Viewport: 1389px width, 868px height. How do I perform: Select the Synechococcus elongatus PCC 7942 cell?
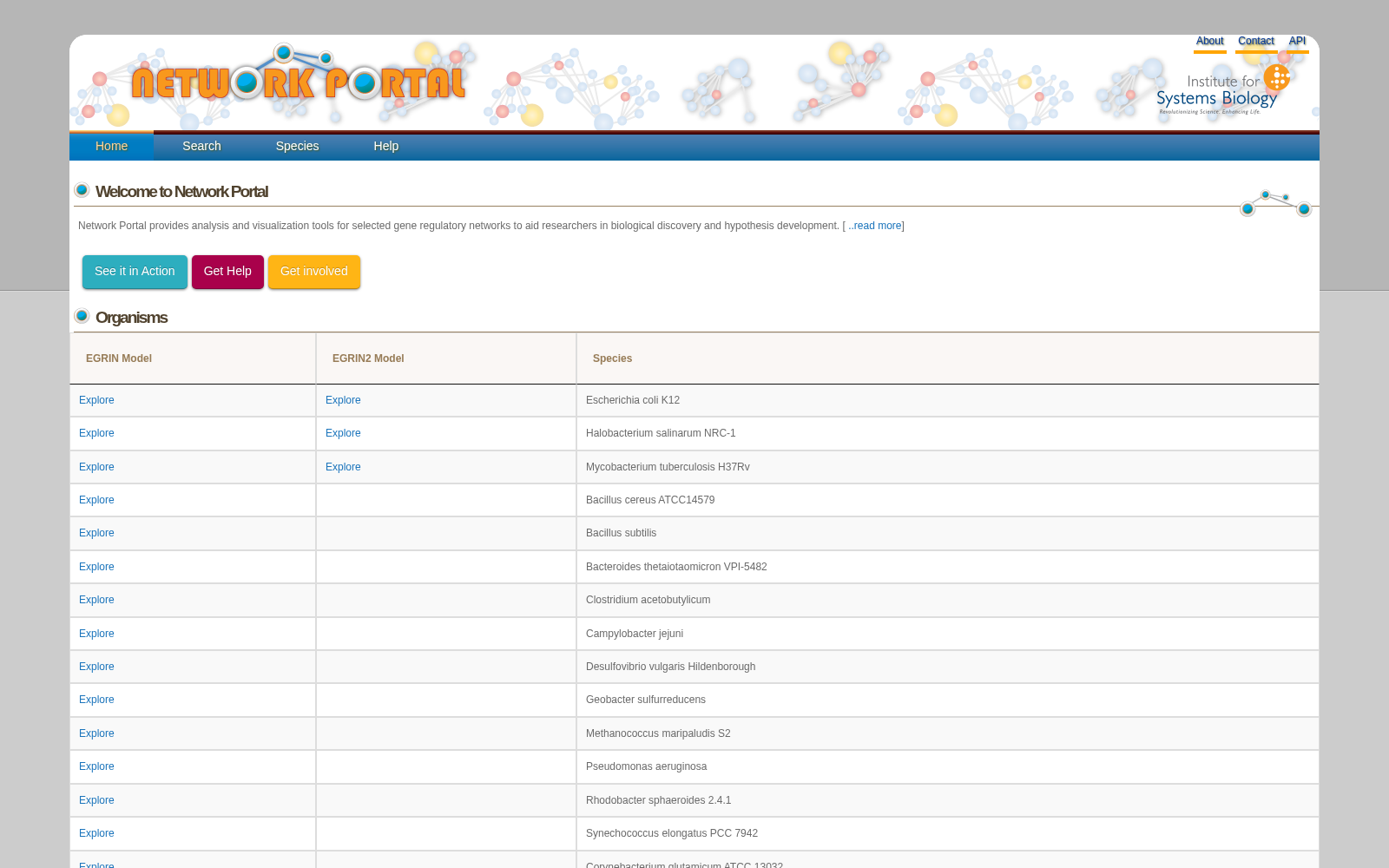click(x=948, y=833)
